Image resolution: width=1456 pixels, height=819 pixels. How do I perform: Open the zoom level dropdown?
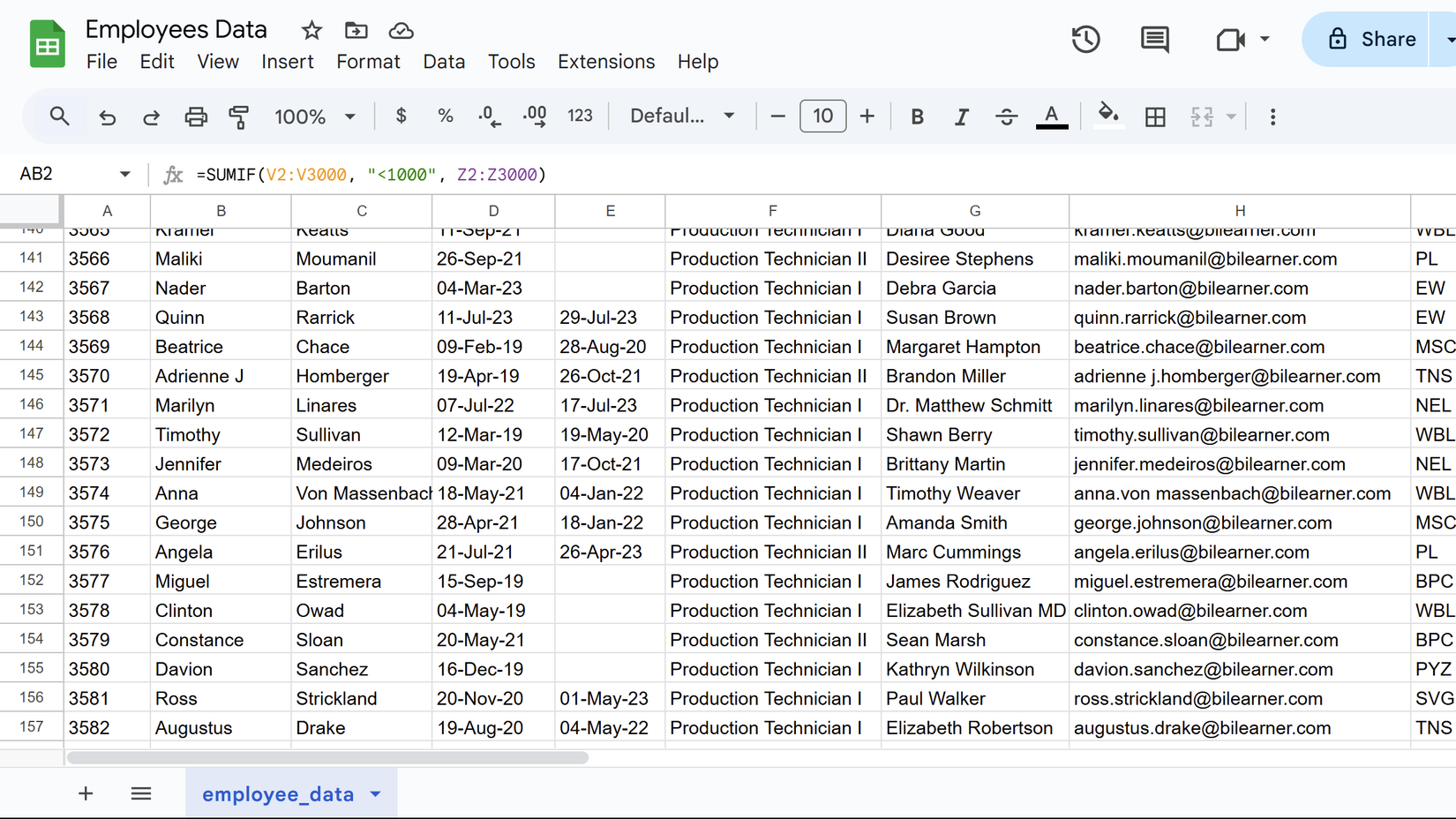tap(315, 116)
